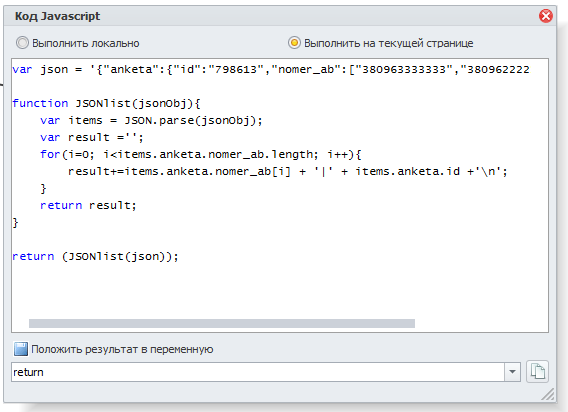Click the return (JSONlist(json)); line
The height and width of the screenshot is (412, 568).
95,257
